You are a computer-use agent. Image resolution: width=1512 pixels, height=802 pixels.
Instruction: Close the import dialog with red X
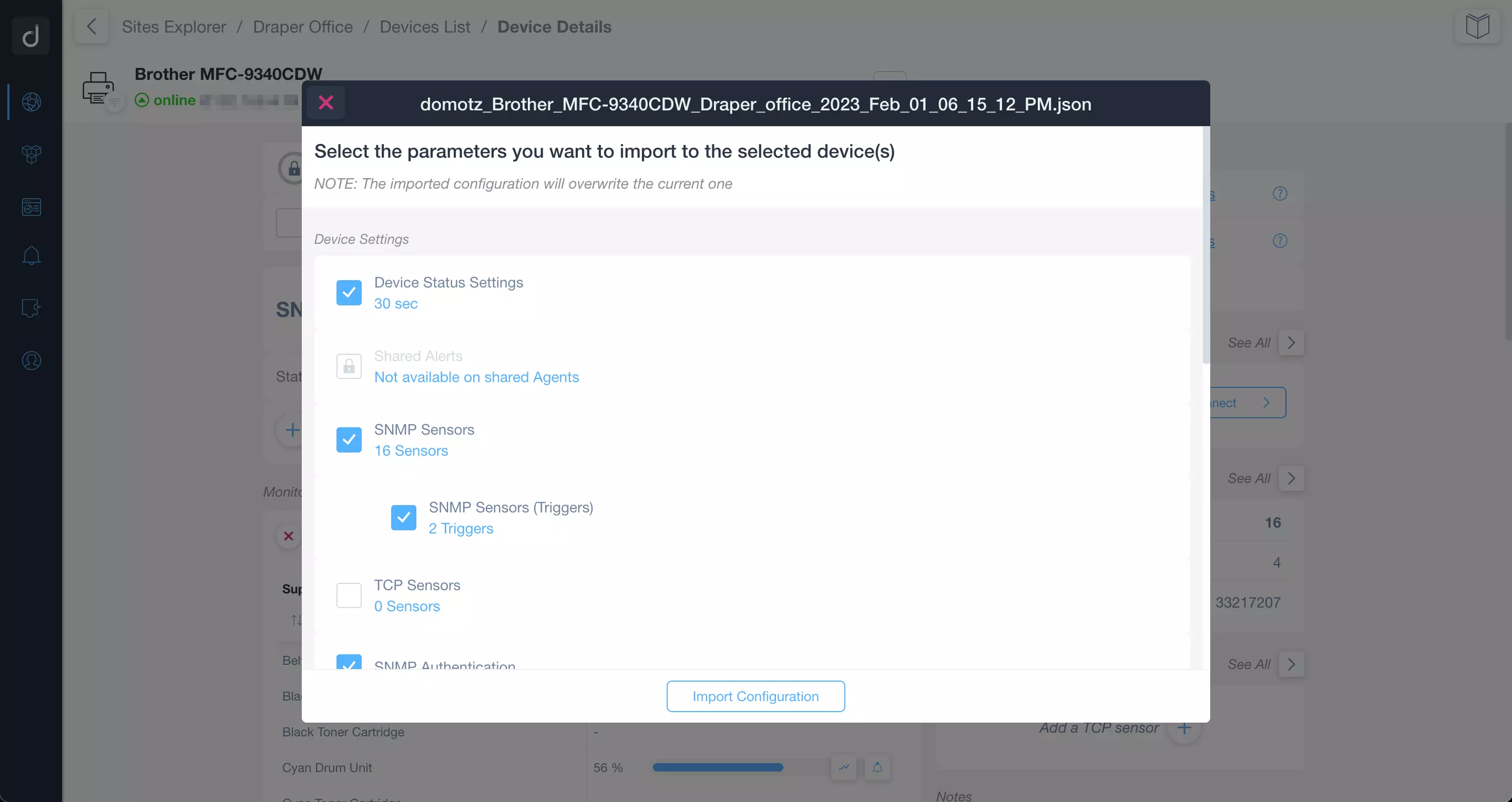click(326, 103)
